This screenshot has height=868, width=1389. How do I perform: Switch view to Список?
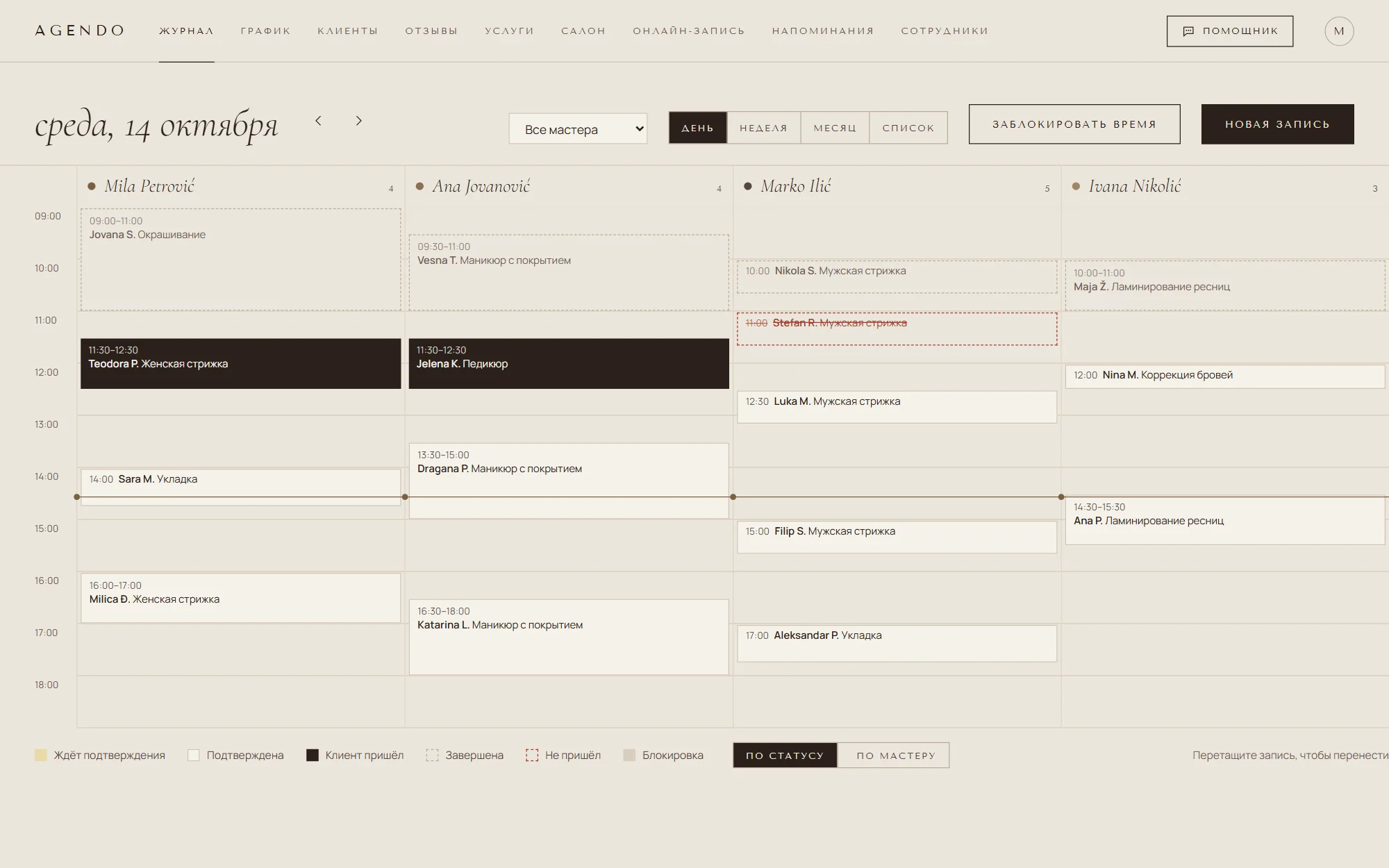point(908,128)
